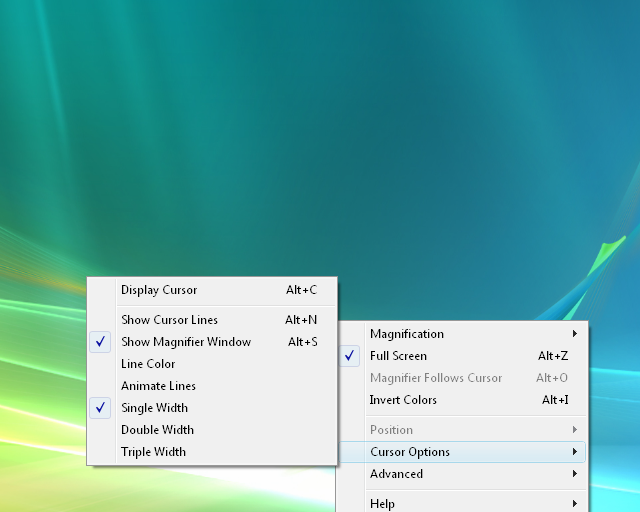Click the submenu arrow beside Help
Screen dimensions: 640x512
coord(574,503)
